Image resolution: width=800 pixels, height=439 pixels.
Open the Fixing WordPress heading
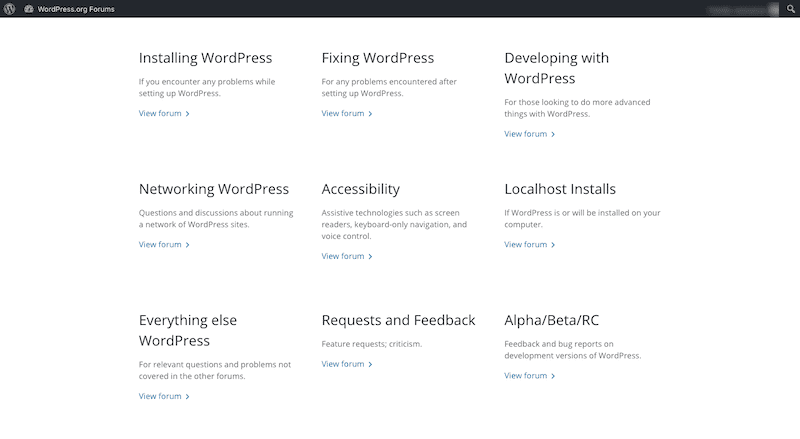377,58
